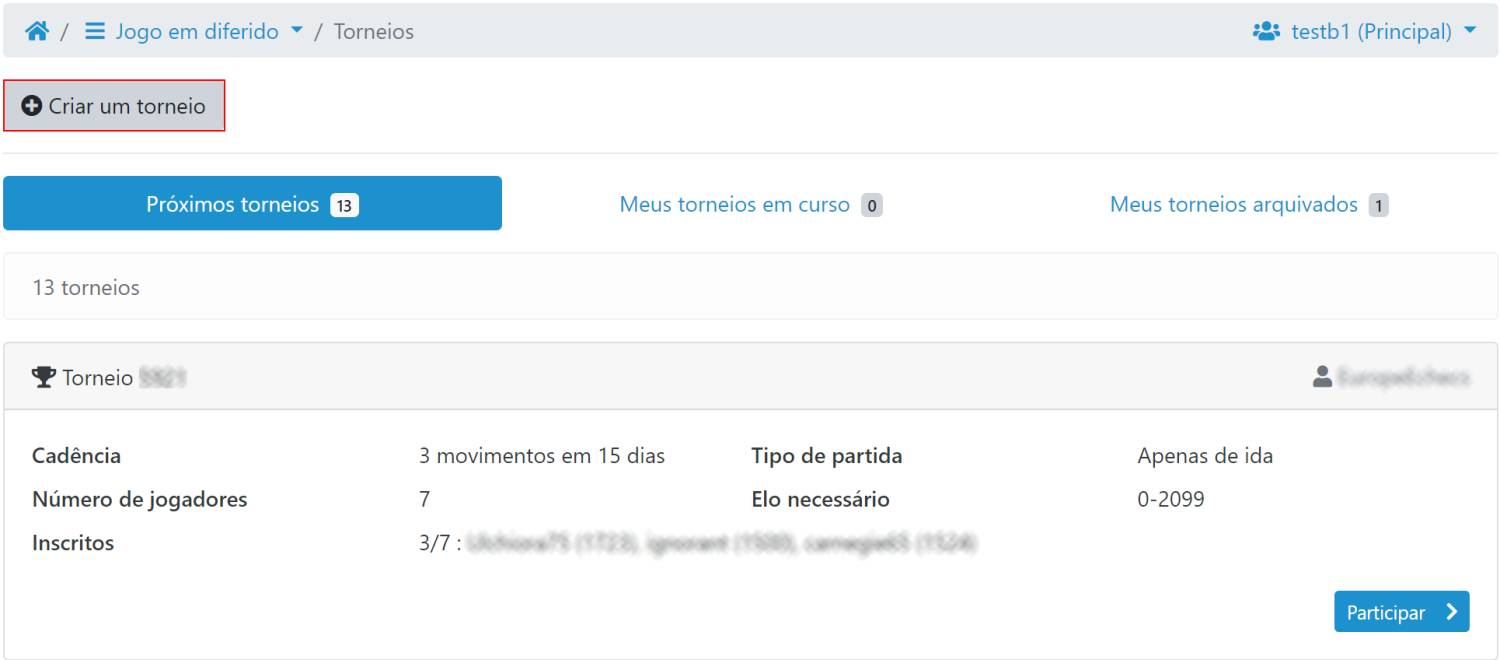The height and width of the screenshot is (660, 1500).
Task: Open the Meus torneios arquivados tab
Action: coord(1249,204)
